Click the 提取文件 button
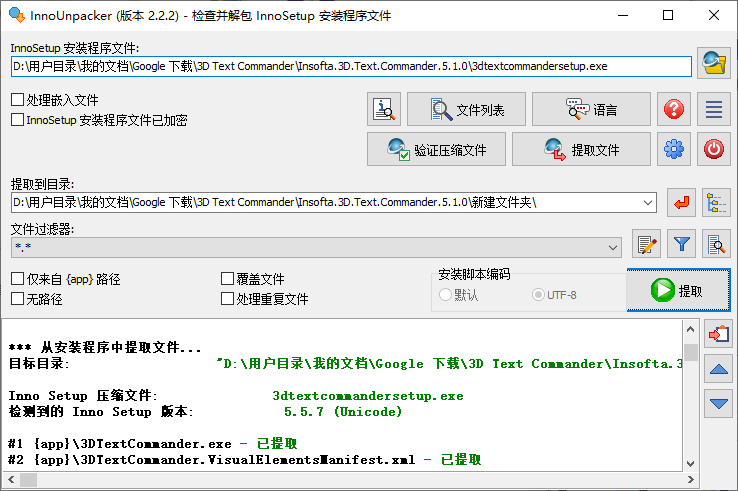The image size is (738, 491). click(581, 149)
